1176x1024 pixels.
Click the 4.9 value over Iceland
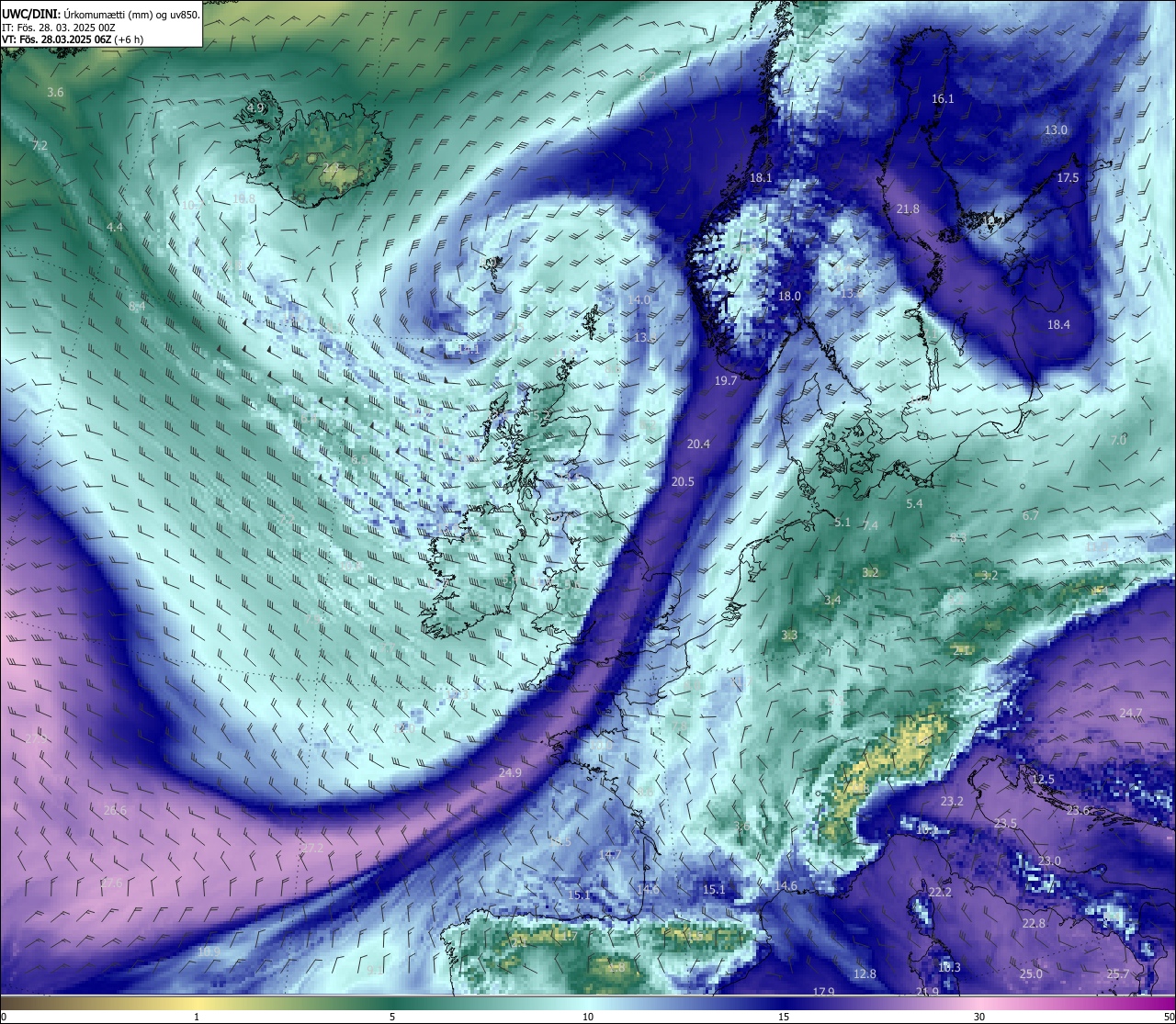255,107
